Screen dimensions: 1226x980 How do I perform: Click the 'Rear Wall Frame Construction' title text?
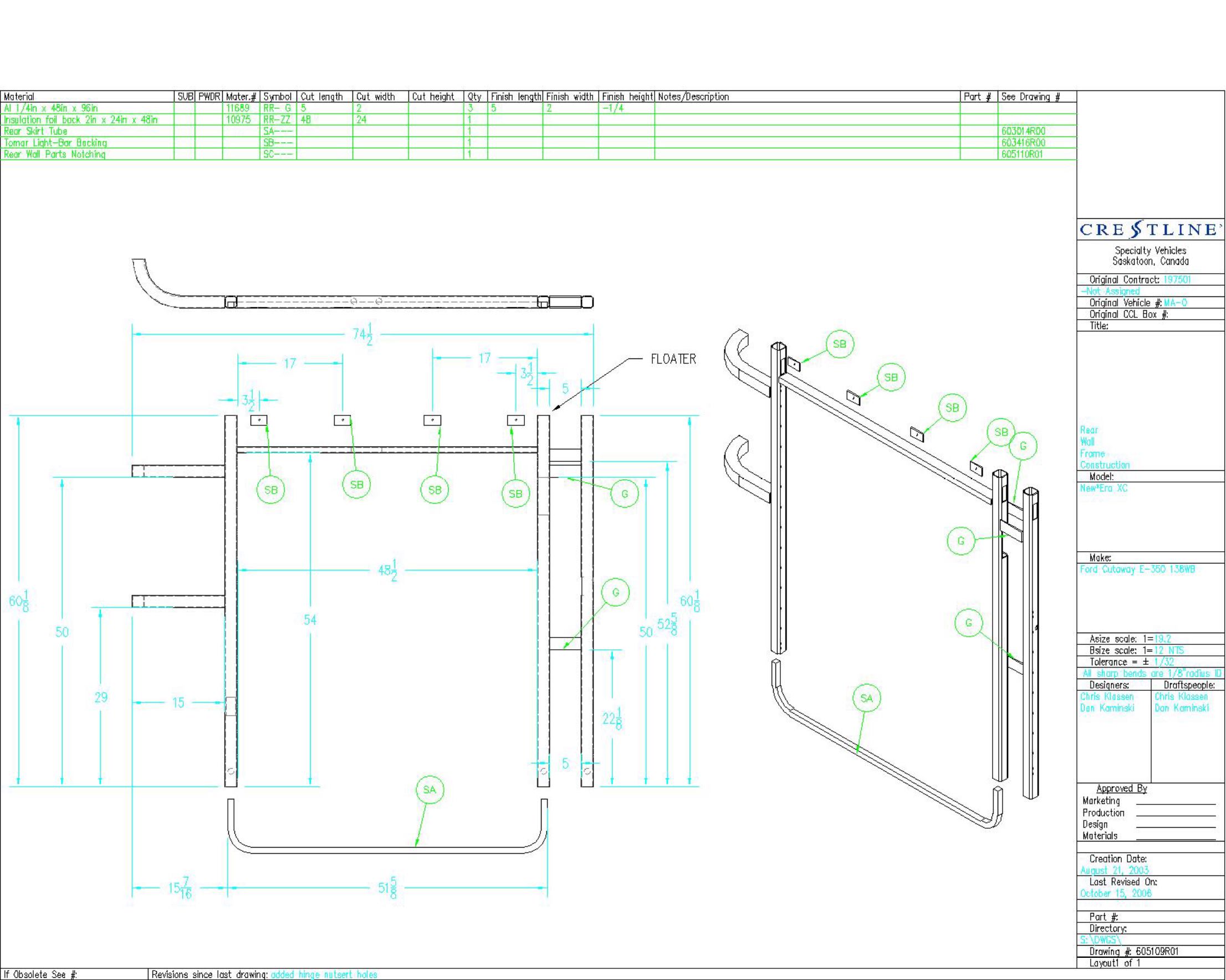[1104, 448]
